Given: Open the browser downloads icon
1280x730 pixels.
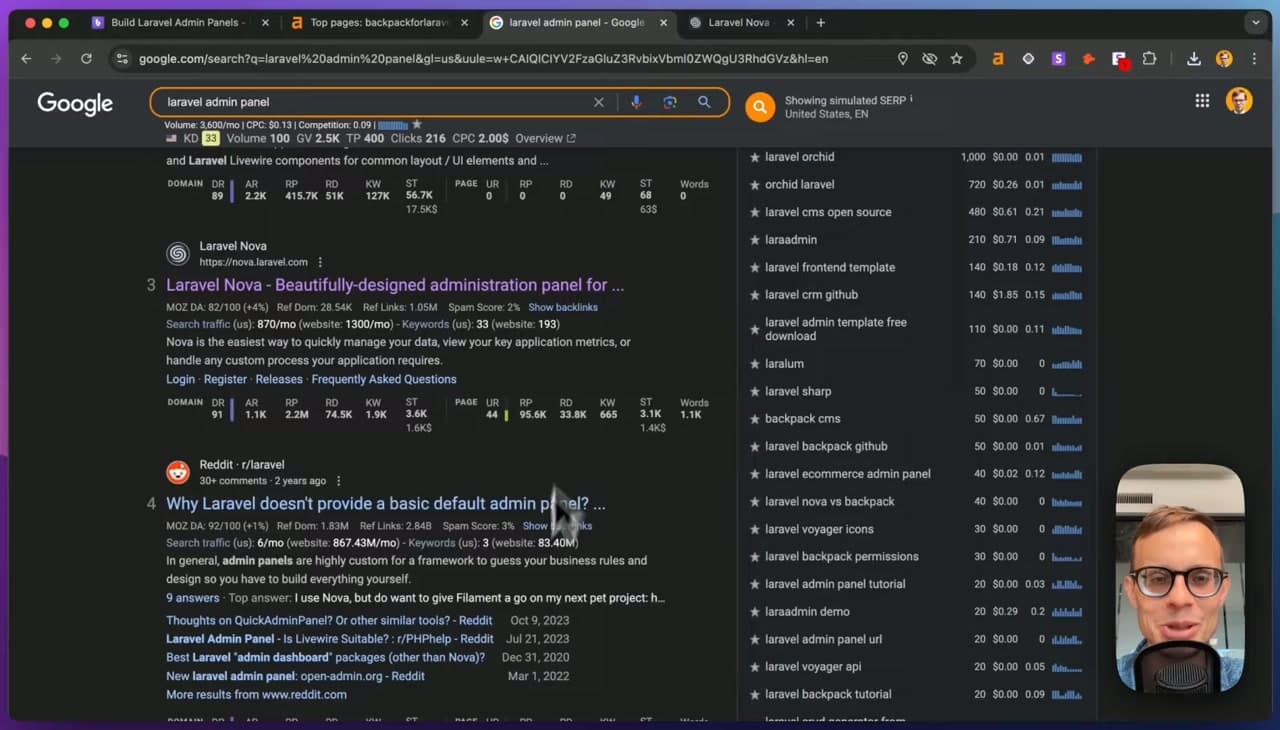Looking at the screenshot, I should click(1193, 59).
